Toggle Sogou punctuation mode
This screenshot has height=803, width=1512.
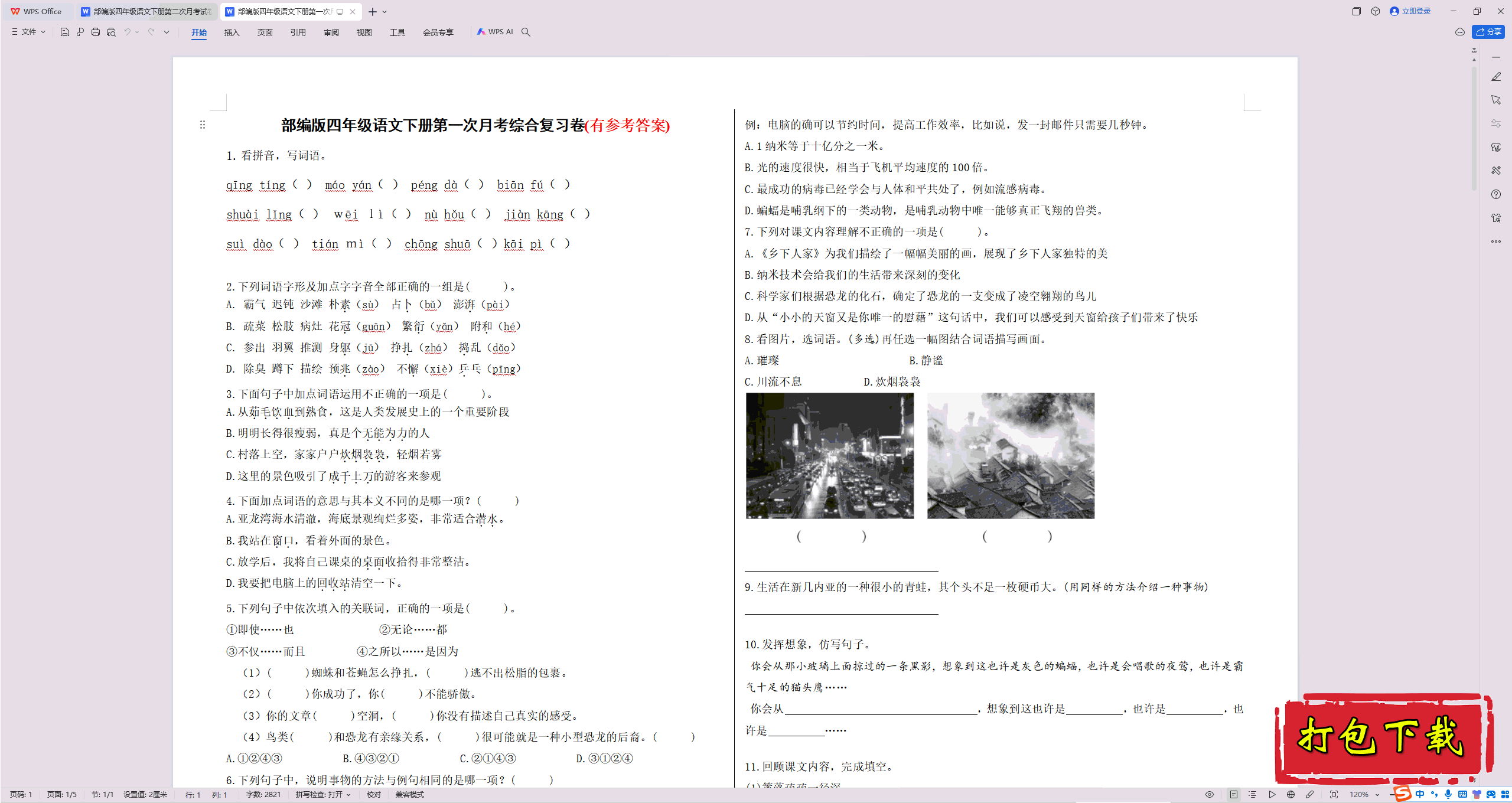click(1434, 795)
